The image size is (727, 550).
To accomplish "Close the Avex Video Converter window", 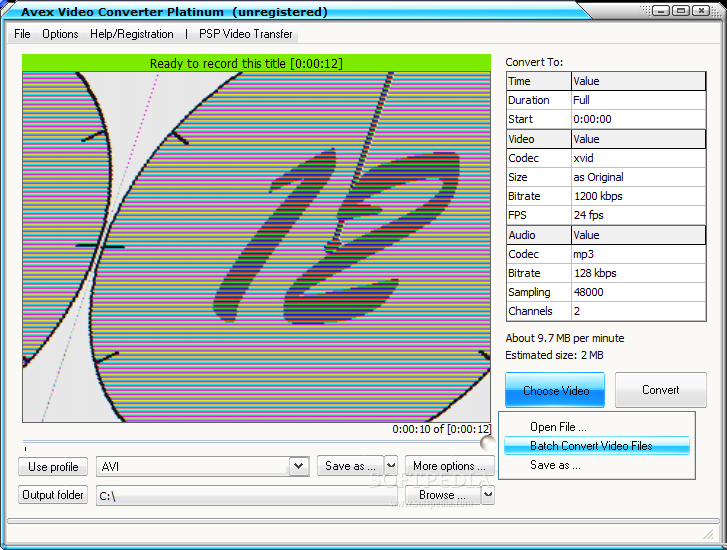I will [701, 11].
